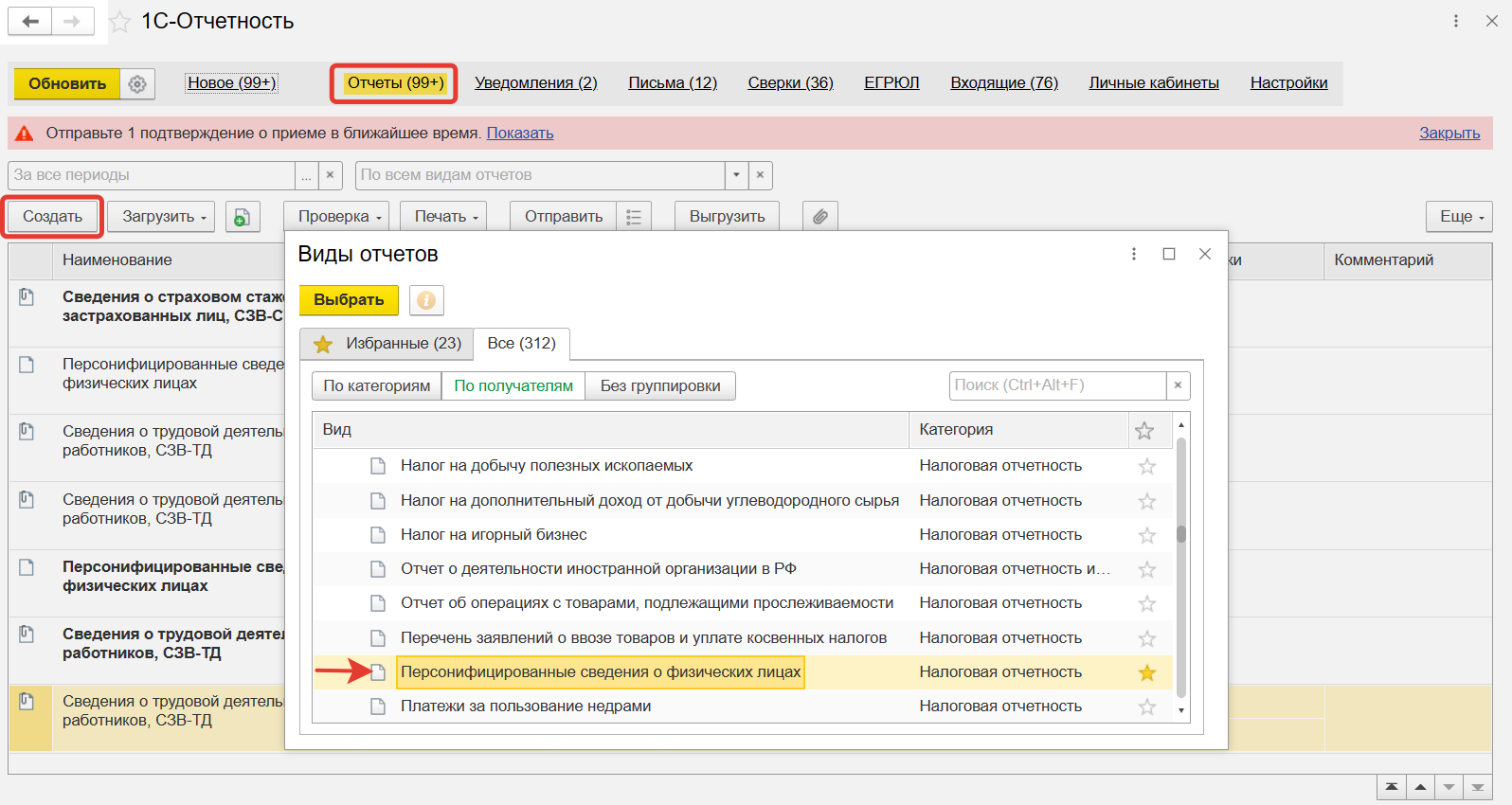
Task: Select the По получателям grouping
Action: tap(513, 385)
